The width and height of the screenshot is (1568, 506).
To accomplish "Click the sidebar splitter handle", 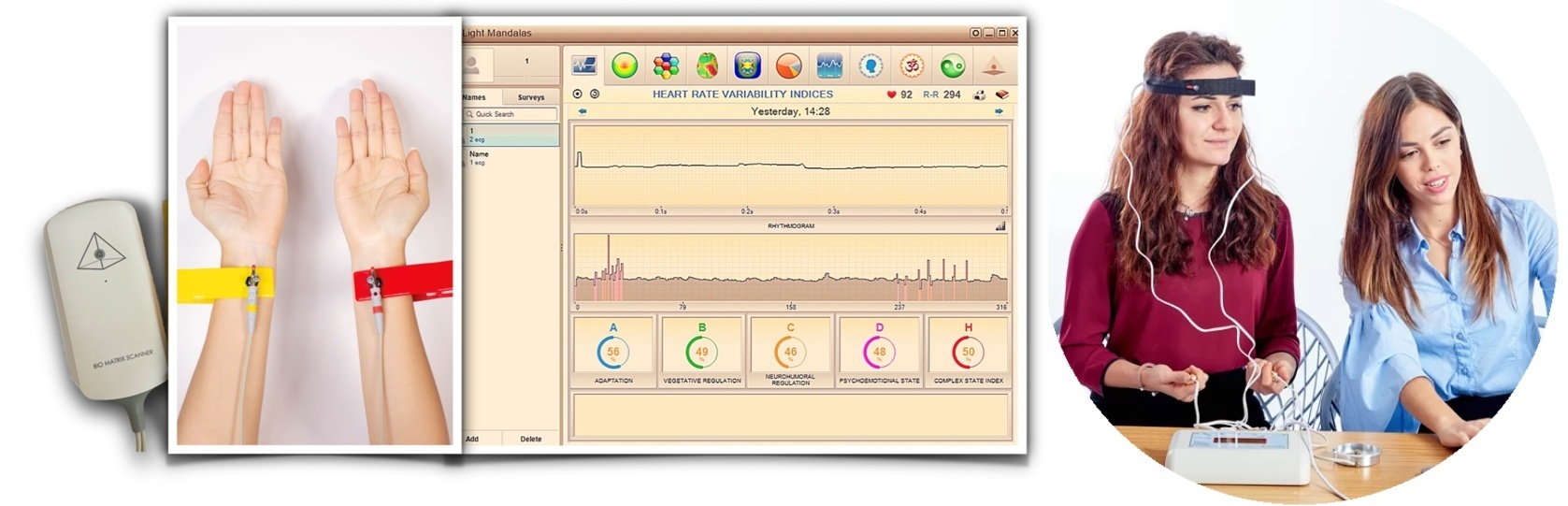I will (x=562, y=248).
